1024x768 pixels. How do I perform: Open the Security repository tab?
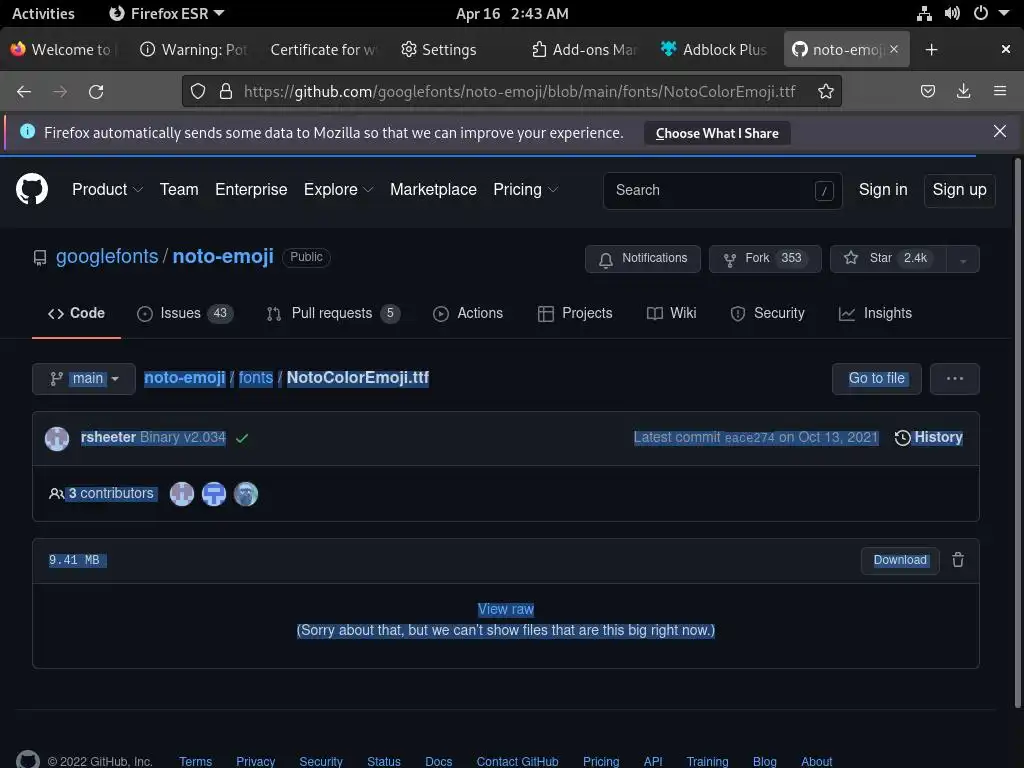pos(767,313)
